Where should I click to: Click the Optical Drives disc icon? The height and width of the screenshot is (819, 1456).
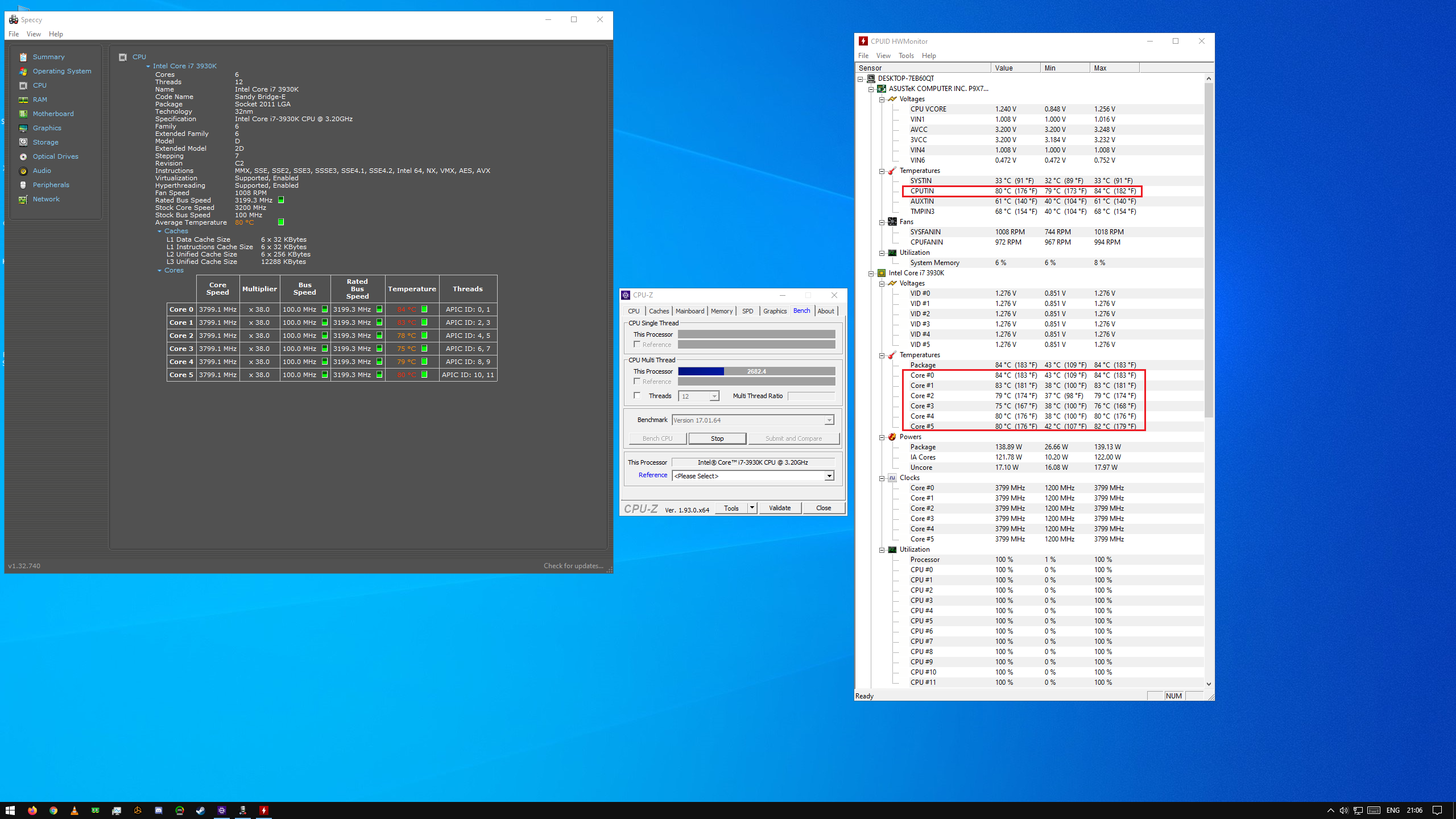(23, 156)
